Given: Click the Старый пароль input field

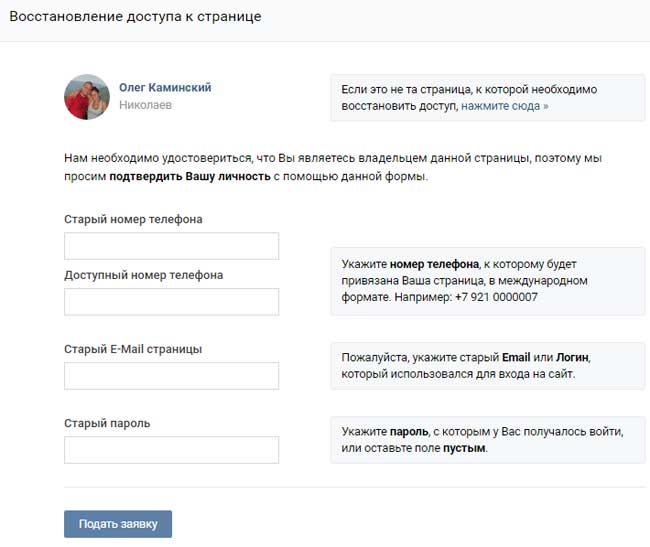Looking at the screenshot, I should click(x=171, y=450).
